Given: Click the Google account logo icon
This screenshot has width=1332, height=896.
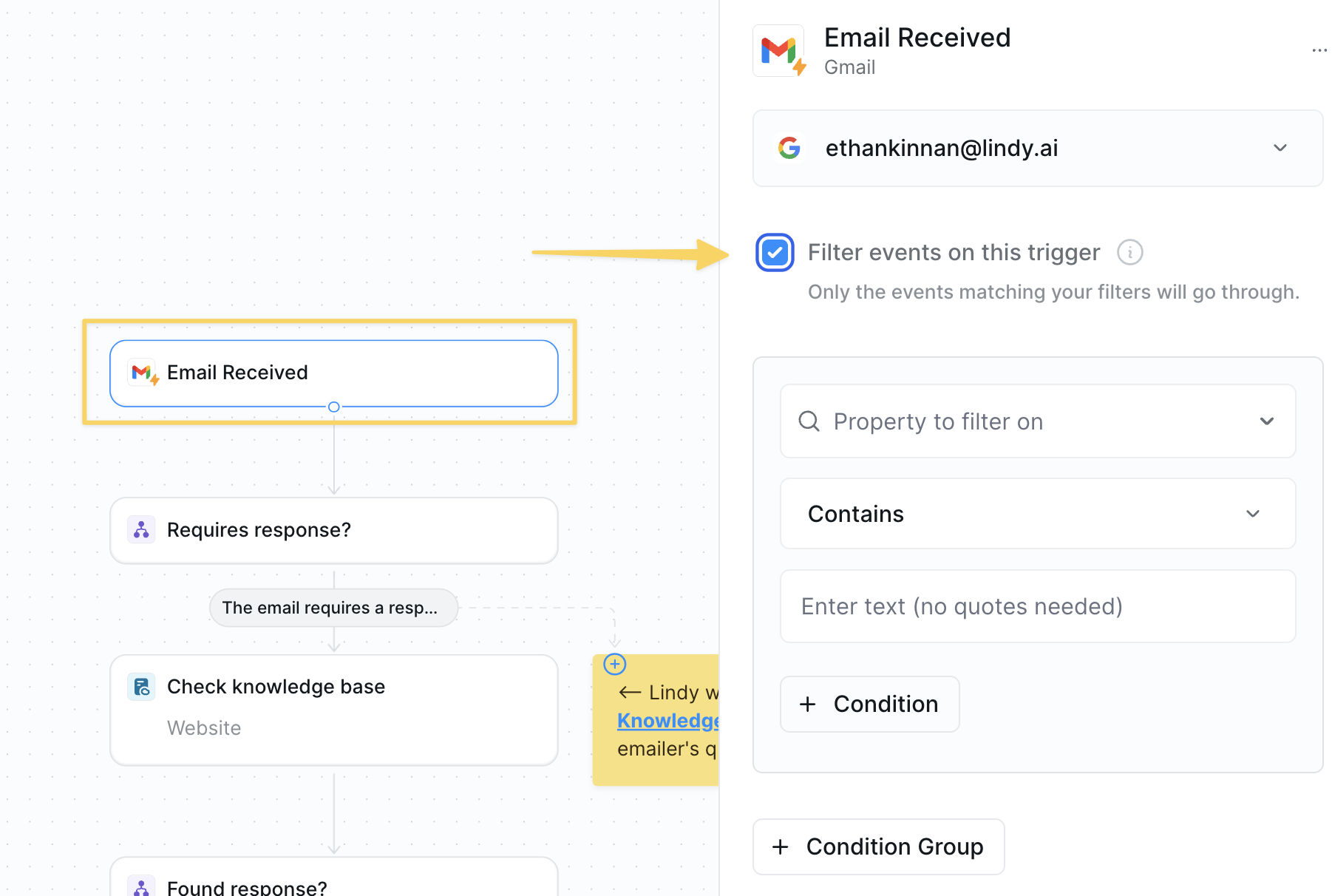Looking at the screenshot, I should tap(789, 148).
